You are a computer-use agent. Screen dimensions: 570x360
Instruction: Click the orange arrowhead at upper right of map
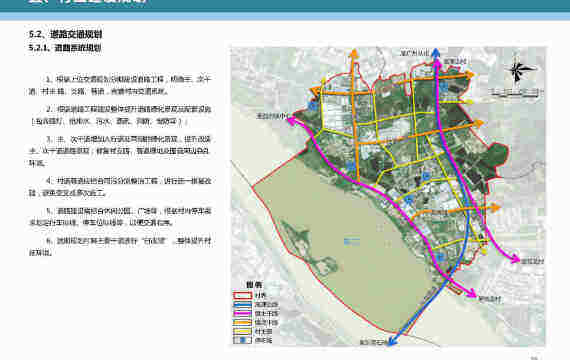coord(470,75)
